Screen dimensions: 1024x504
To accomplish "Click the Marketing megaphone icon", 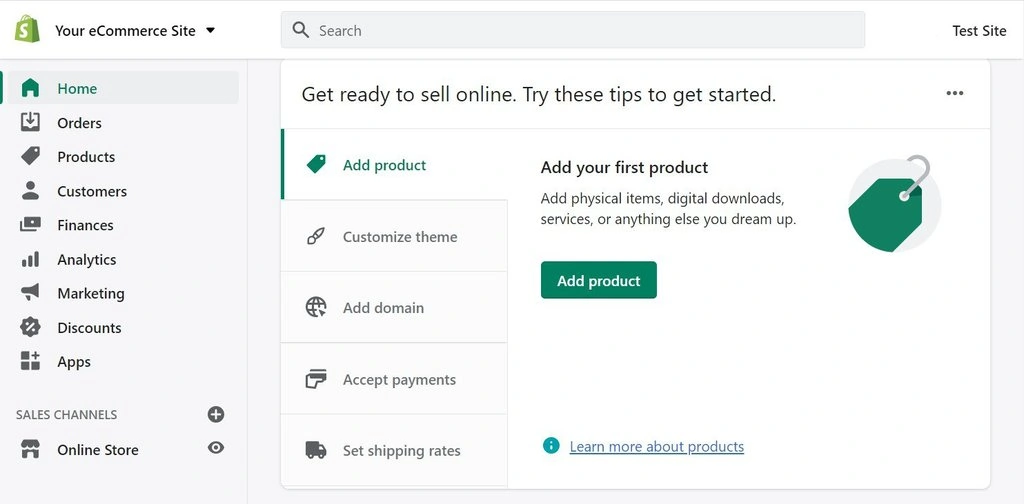I will [30, 292].
